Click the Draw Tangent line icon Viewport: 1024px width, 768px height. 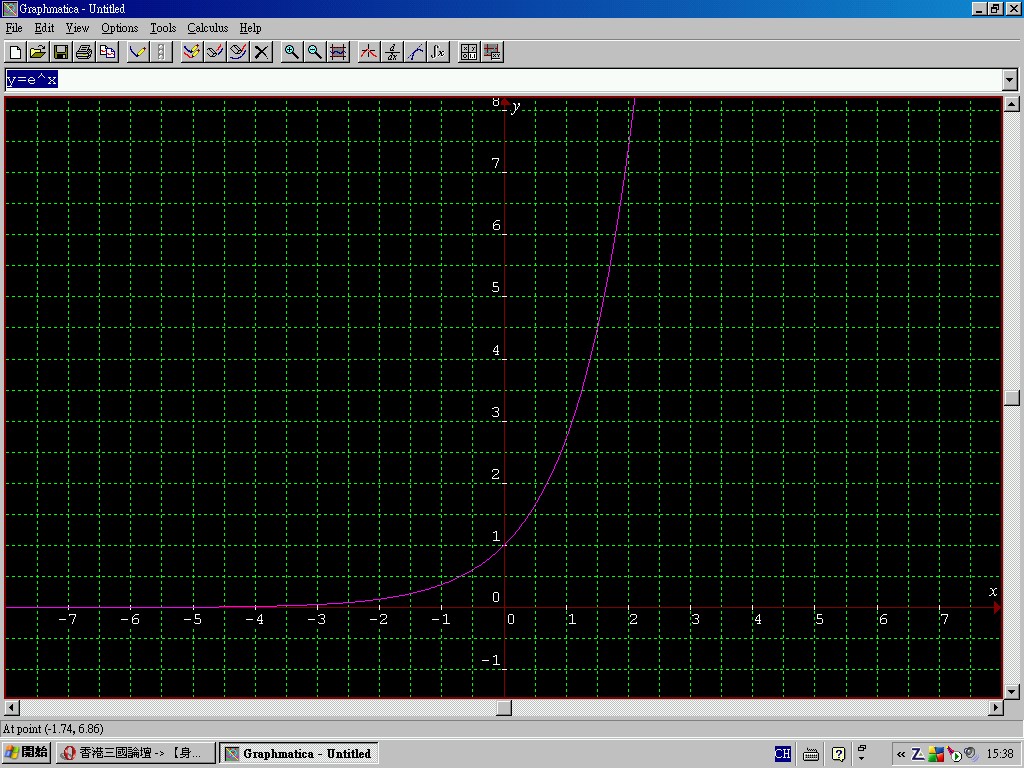click(415, 52)
